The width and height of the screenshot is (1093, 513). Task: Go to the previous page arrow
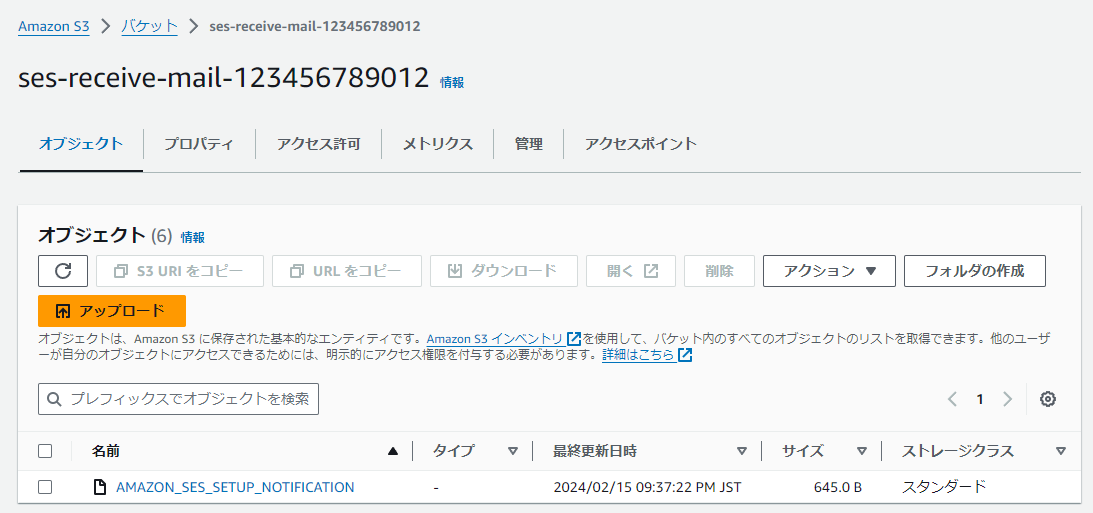[952, 399]
